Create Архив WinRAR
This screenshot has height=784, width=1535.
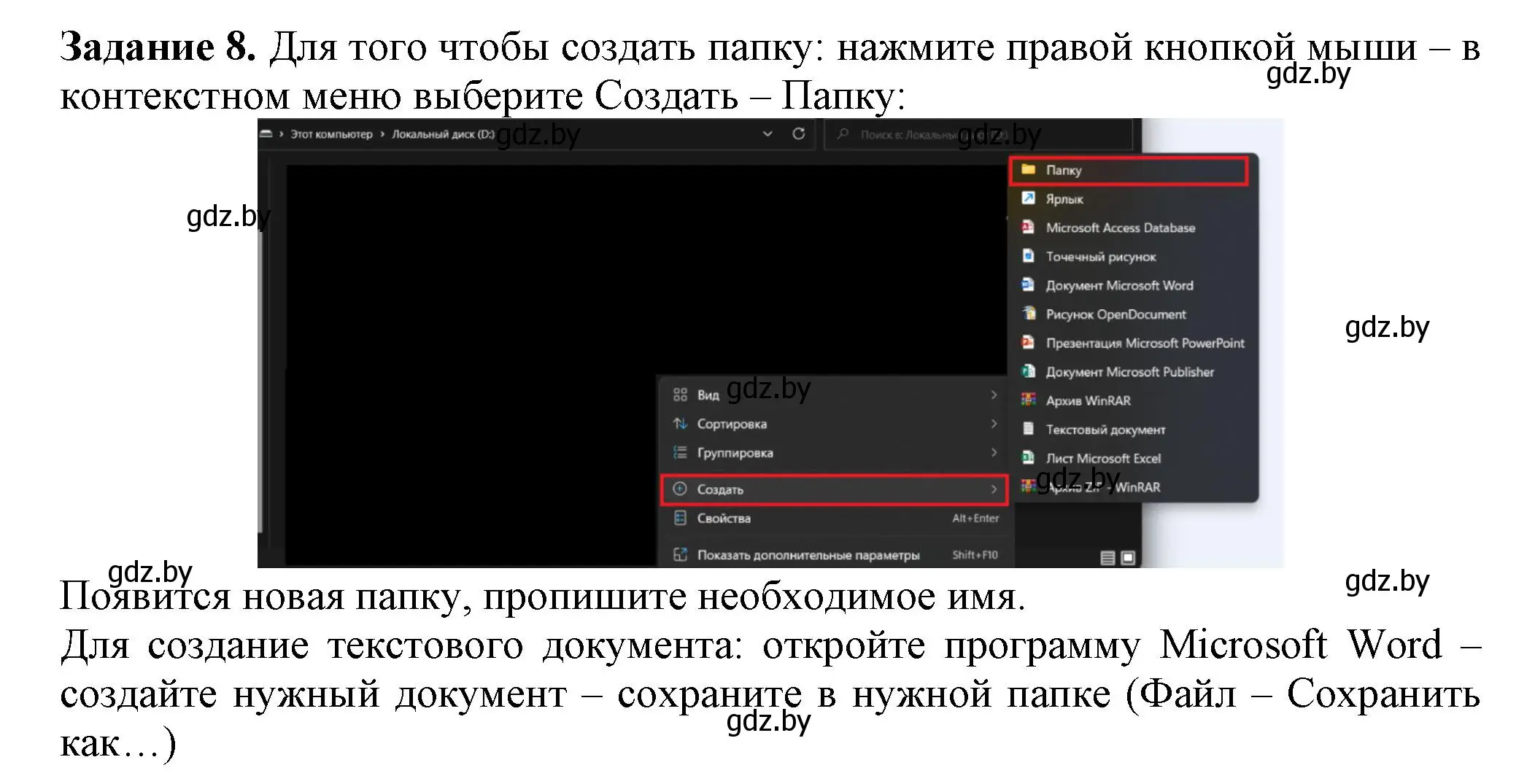click(x=1129, y=400)
